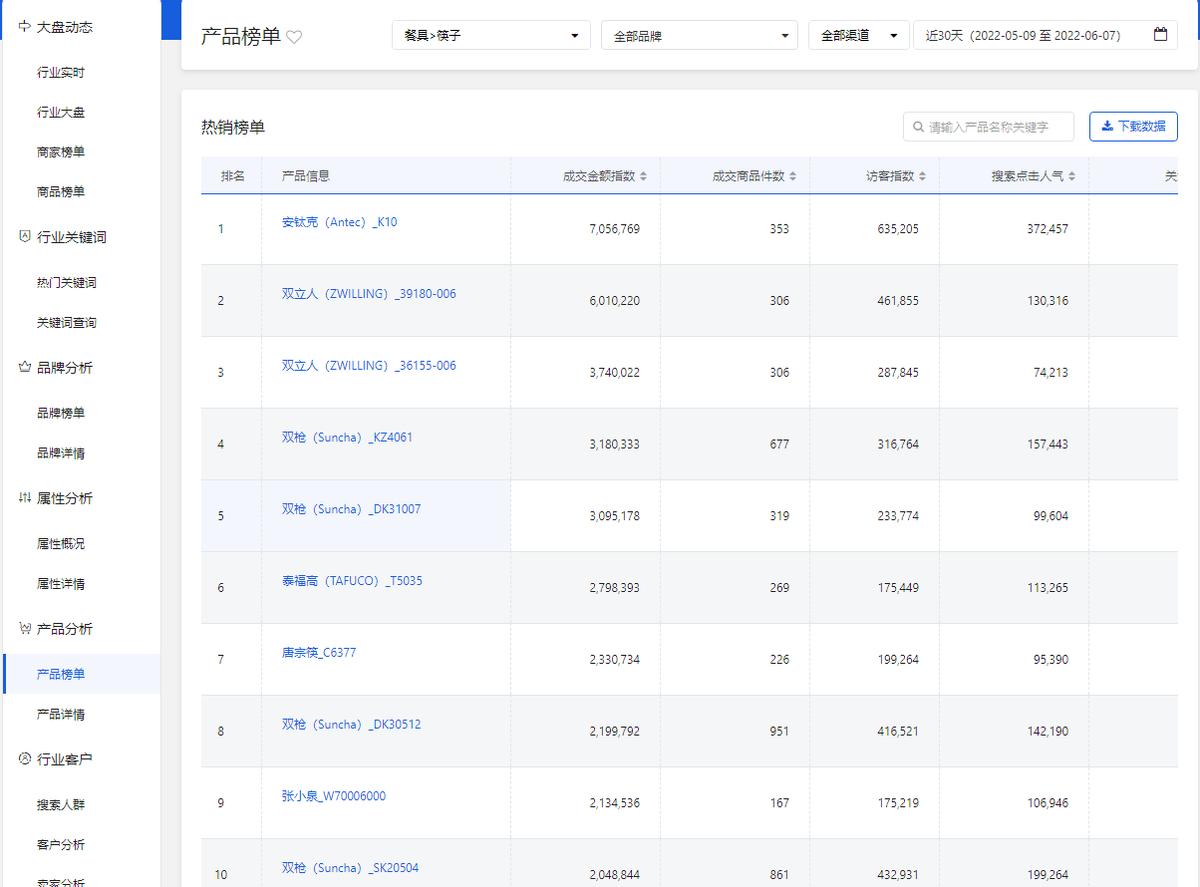
Task: Click the heart favorite icon beside 产品榜单
Action: coord(294,37)
